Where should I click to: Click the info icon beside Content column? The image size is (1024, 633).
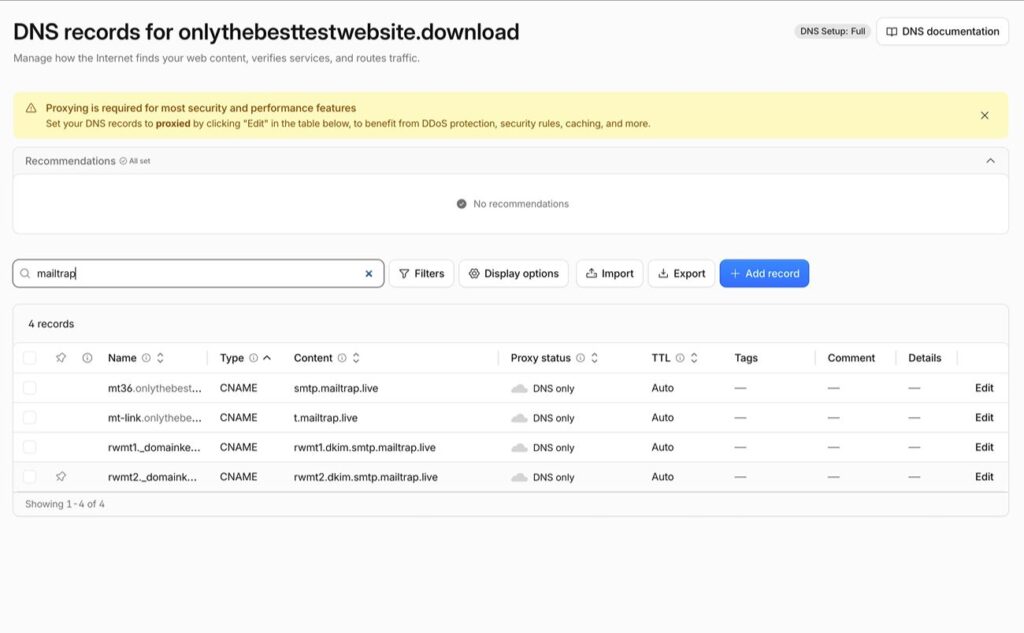coord(342,358)
